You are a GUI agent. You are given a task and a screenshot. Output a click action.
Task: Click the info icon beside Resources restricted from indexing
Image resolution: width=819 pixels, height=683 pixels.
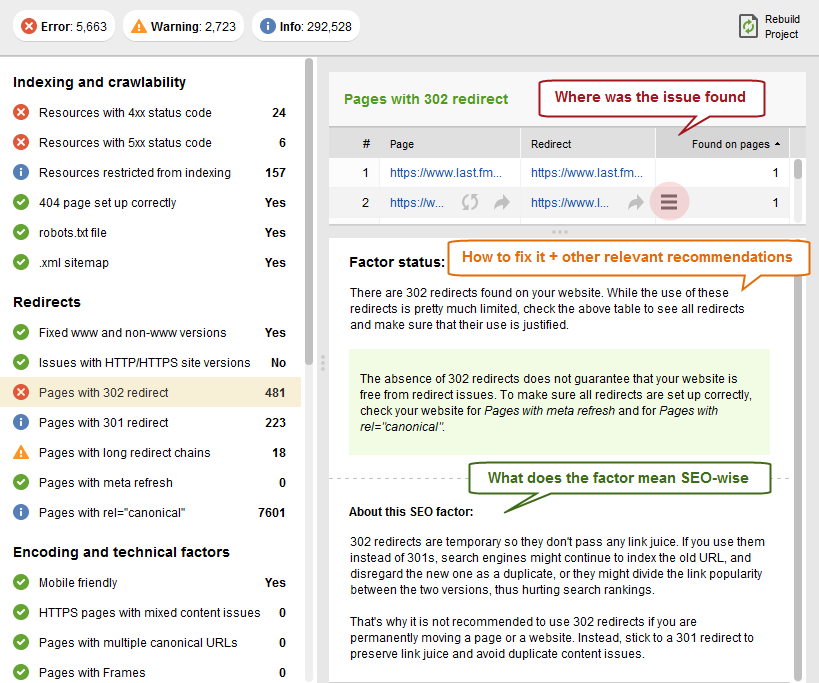(x=21, y=172)
